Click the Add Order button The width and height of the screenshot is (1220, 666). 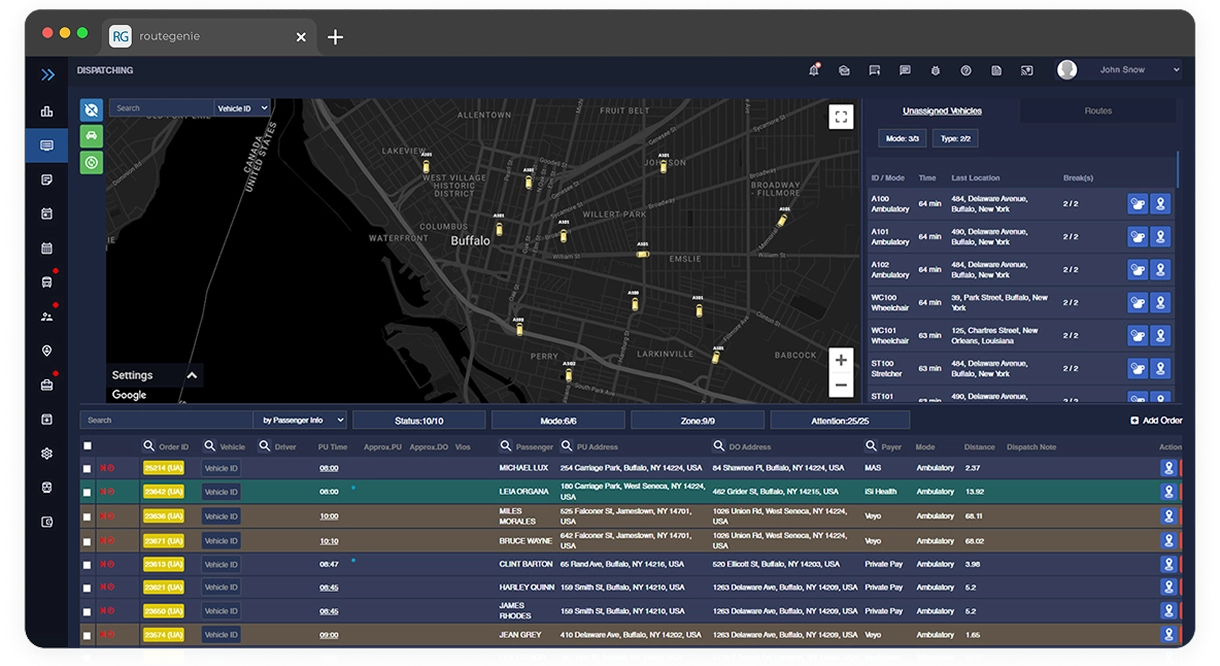pos(1155,418)
